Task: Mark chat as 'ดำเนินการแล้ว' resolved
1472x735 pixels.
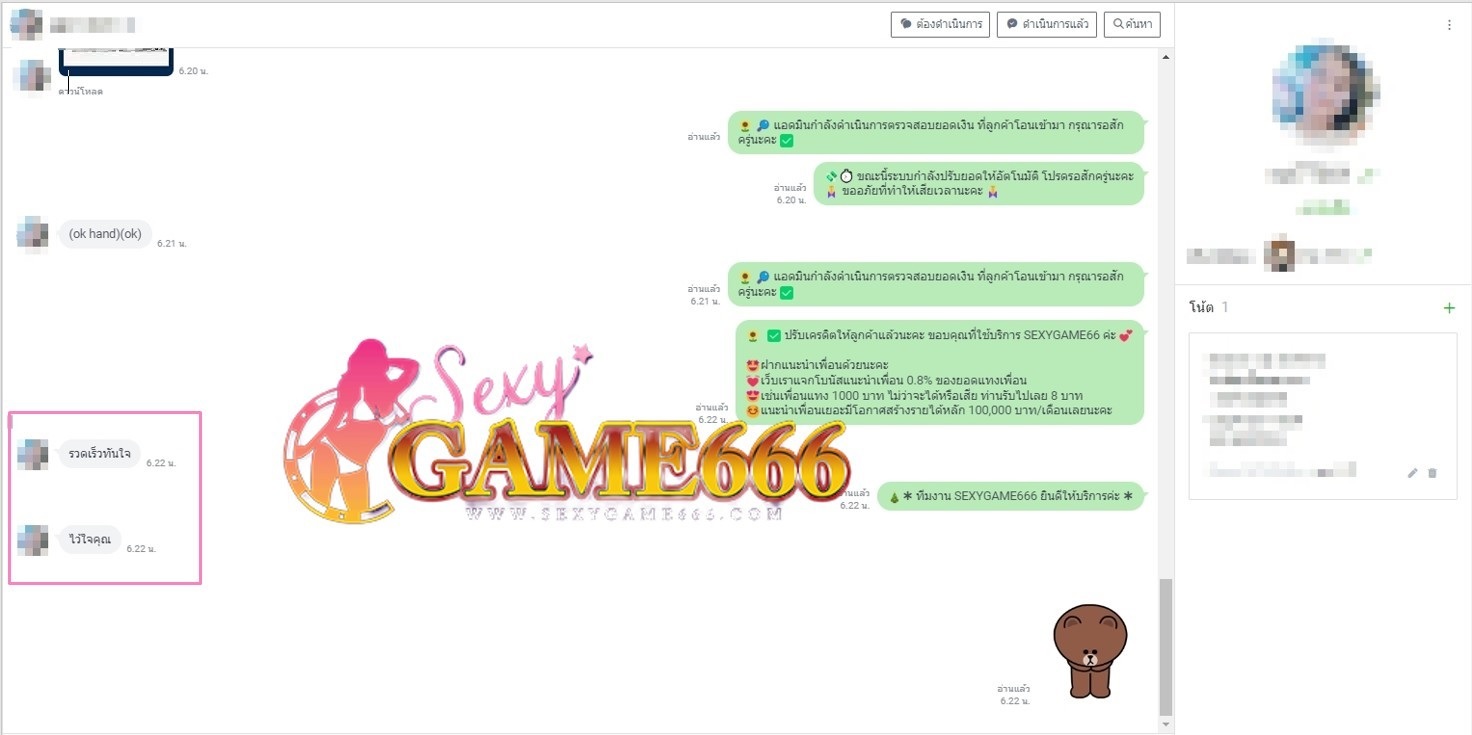Action: tap(1047, 24)
